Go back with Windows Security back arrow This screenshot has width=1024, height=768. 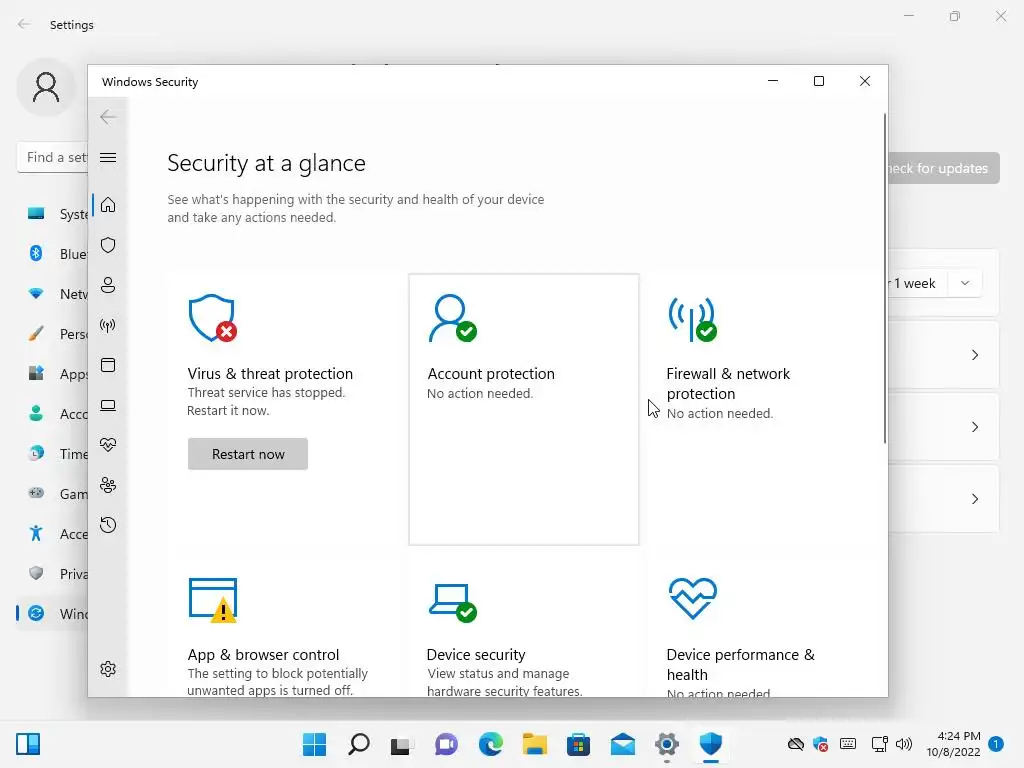pos(108,117)
